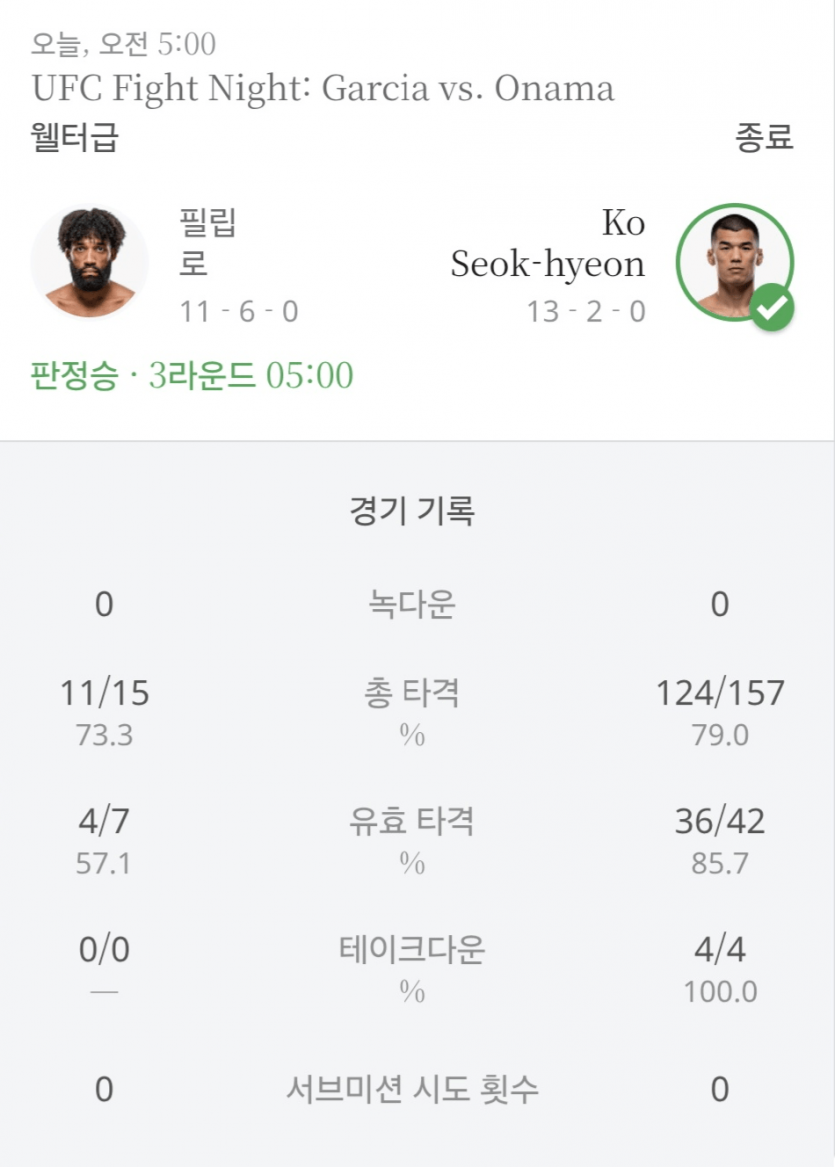Tap Philip Rowe's fighter photo

tap(90, 261)
